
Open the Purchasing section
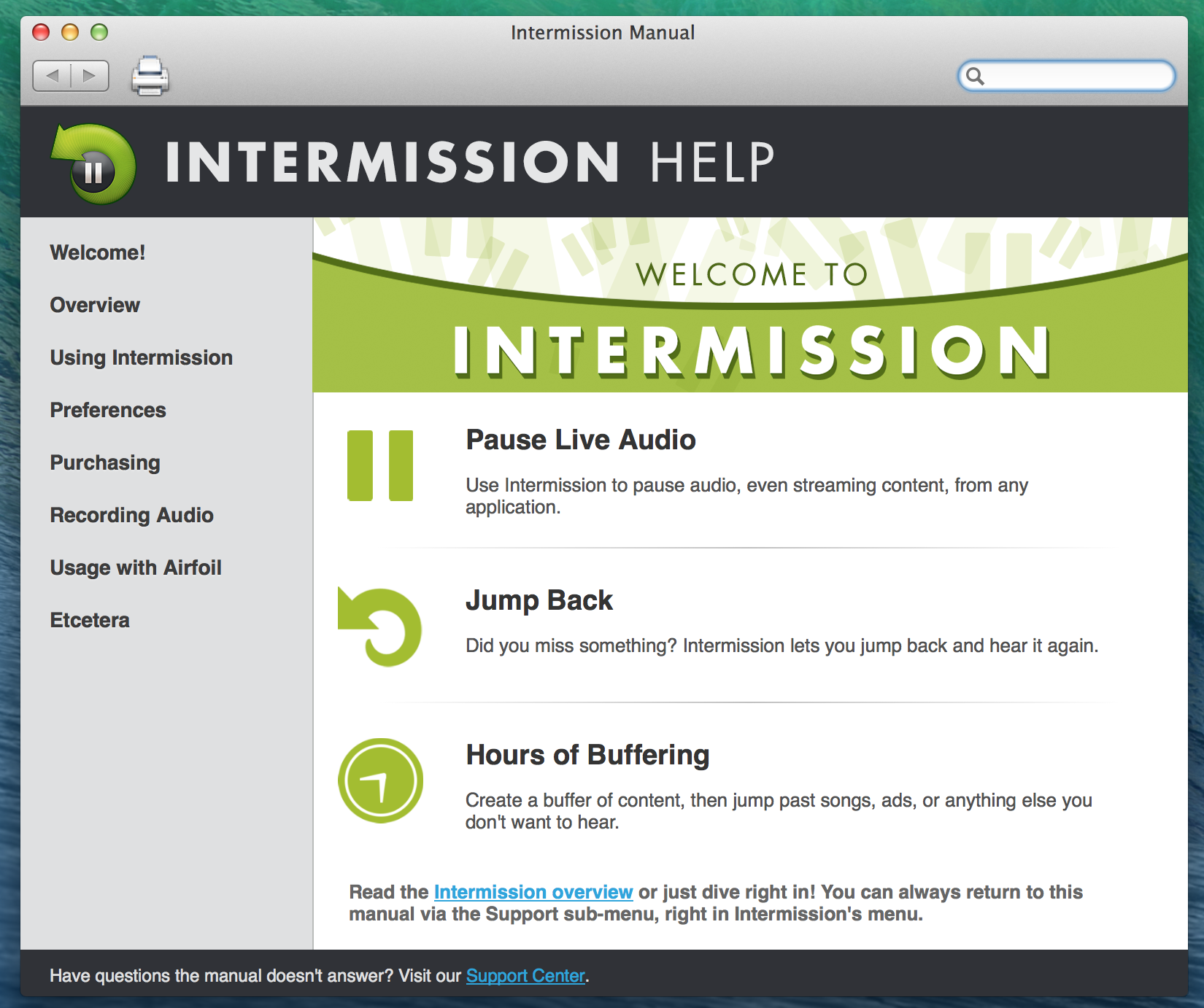[x=105, y=462]
